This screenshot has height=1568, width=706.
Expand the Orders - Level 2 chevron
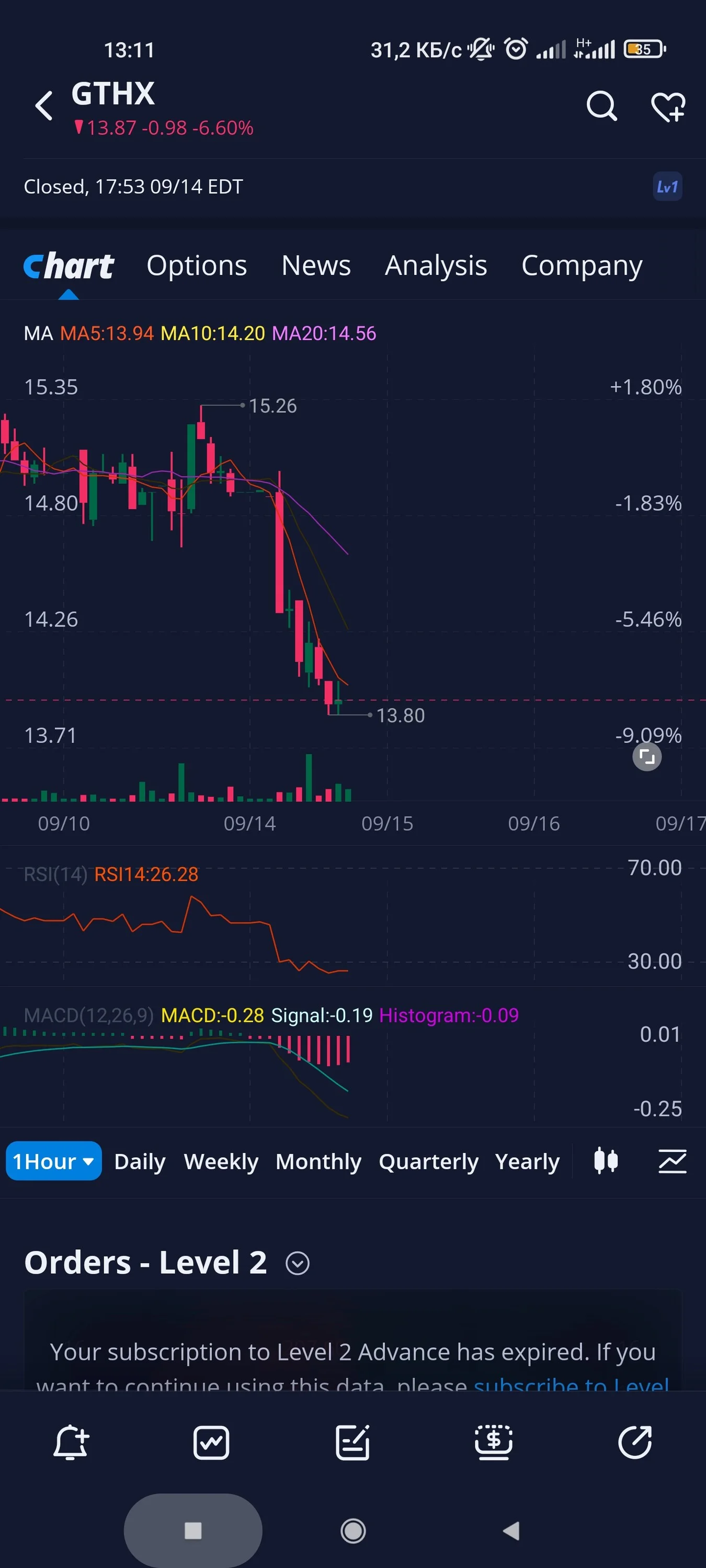coord(297,1264)
